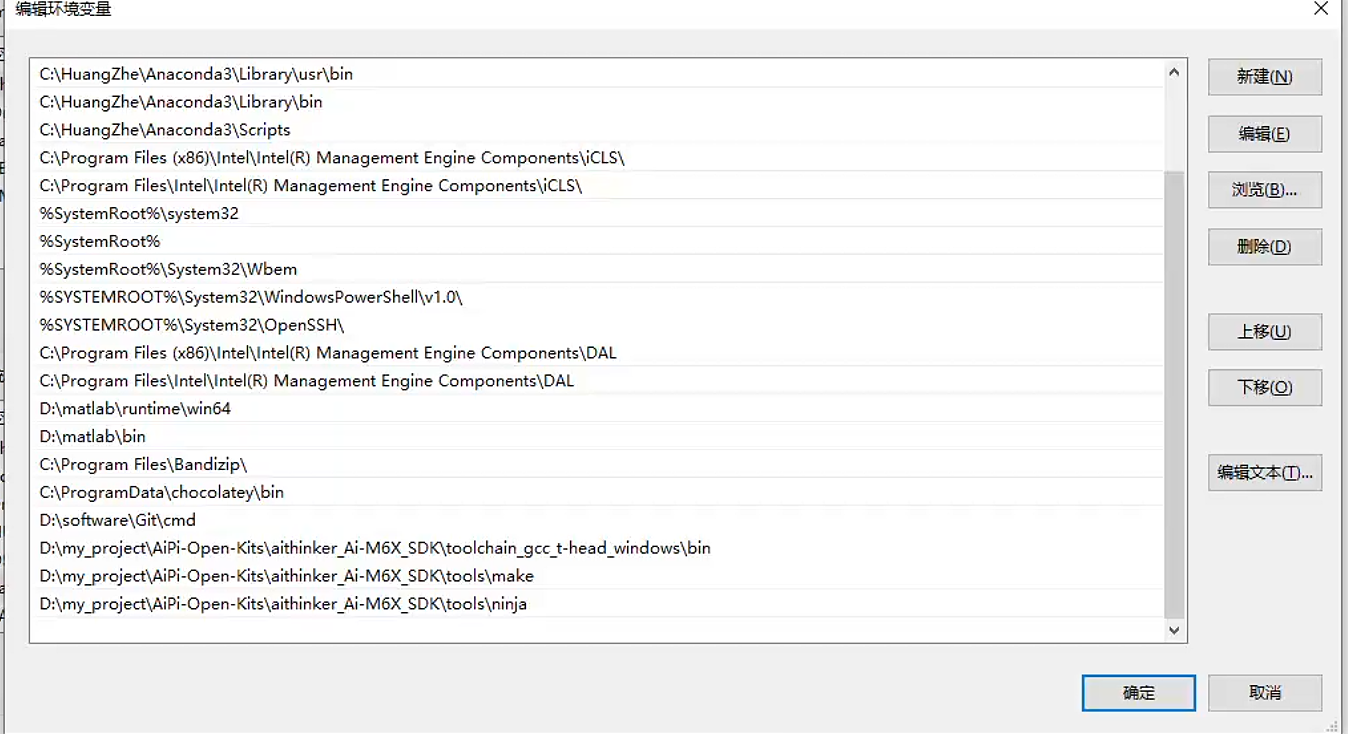
Task: Close the 编辑环境变量 dialog
Action: (1321, 9)
